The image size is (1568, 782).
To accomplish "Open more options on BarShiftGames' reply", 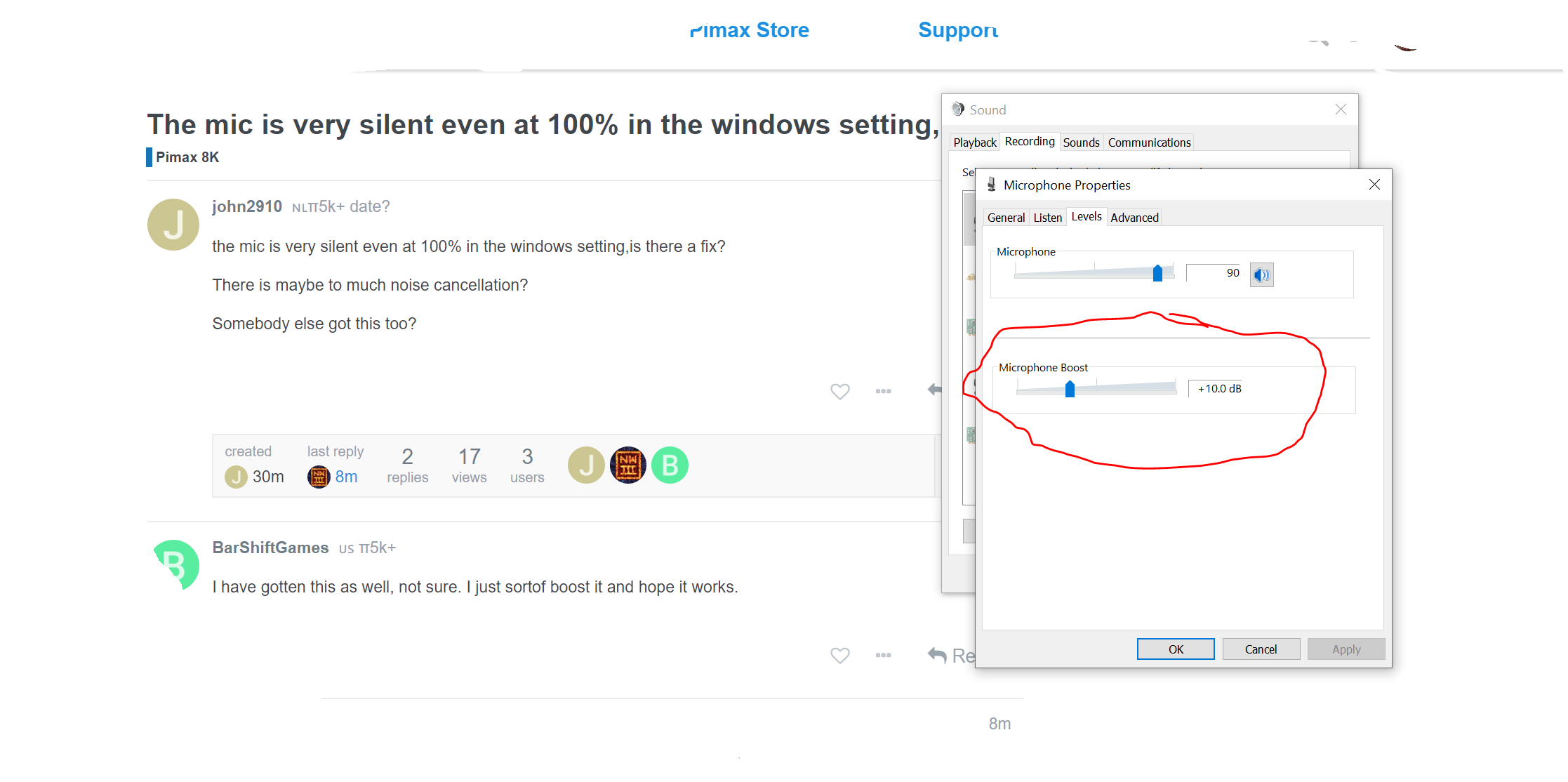I will (x=884, y=655).
